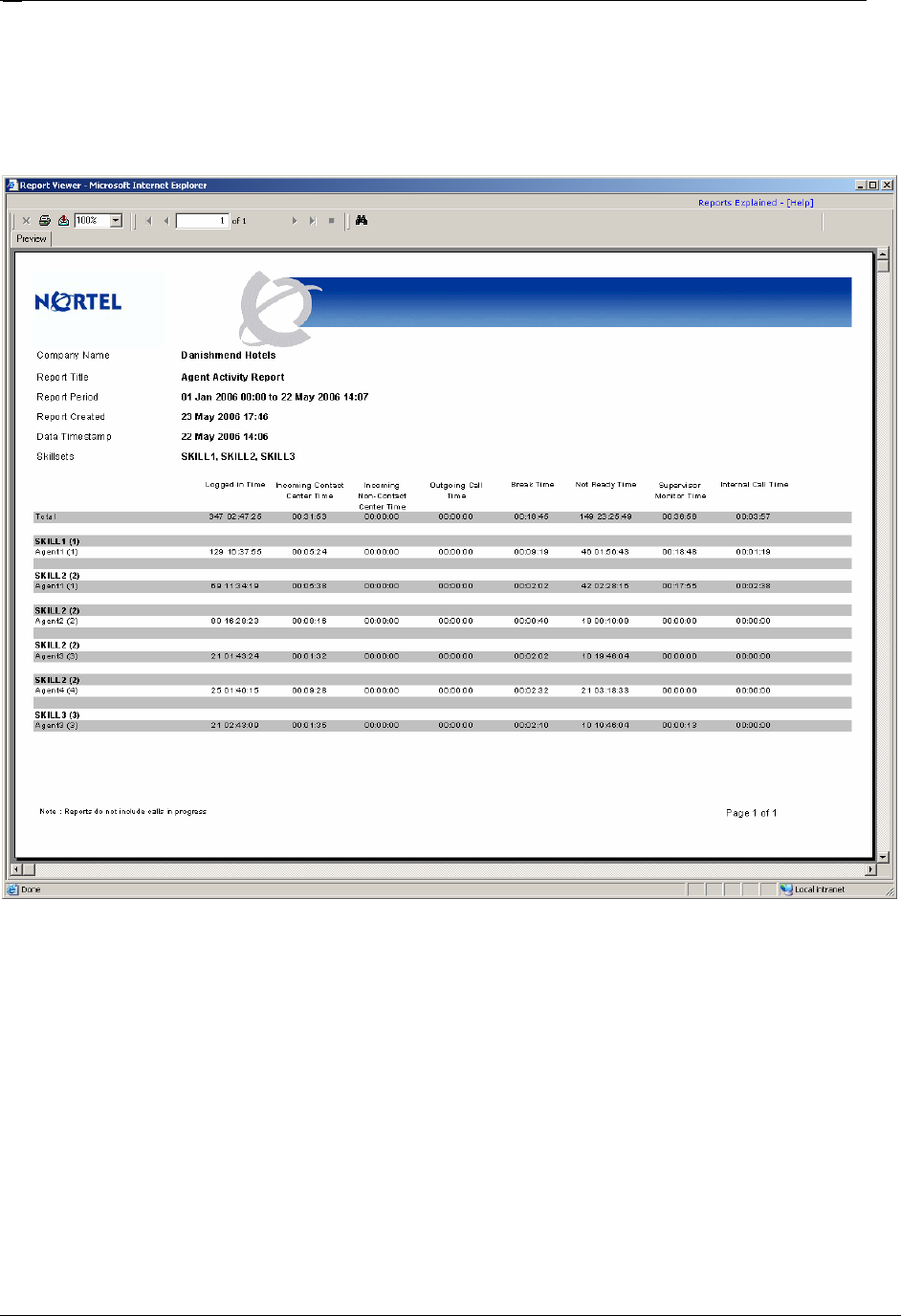Click the 'Agent4 (4)' row label
This screenshot has width=901, height=1316.
(56, 691)
